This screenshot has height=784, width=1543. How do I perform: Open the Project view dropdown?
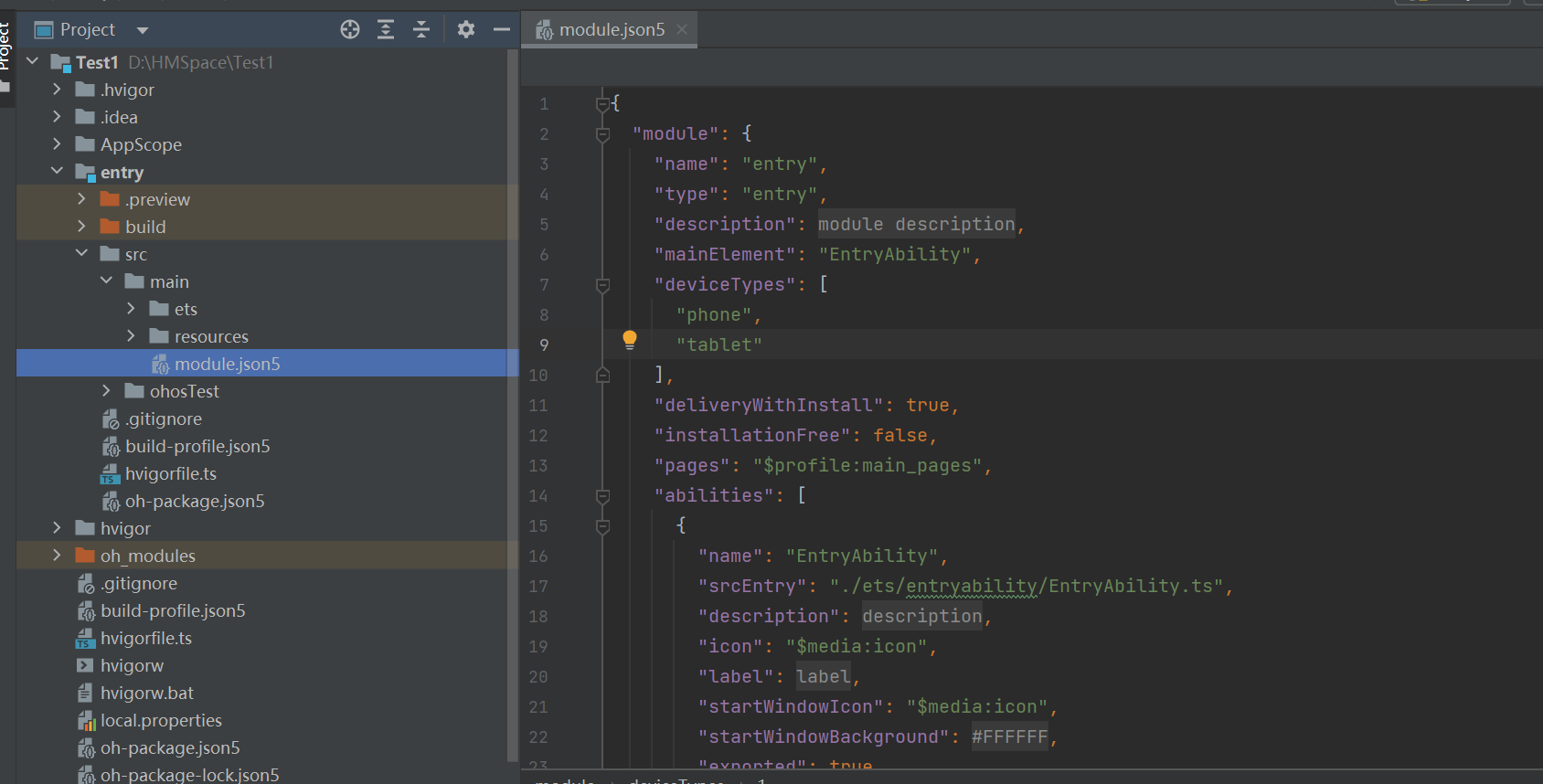point(143,30)
